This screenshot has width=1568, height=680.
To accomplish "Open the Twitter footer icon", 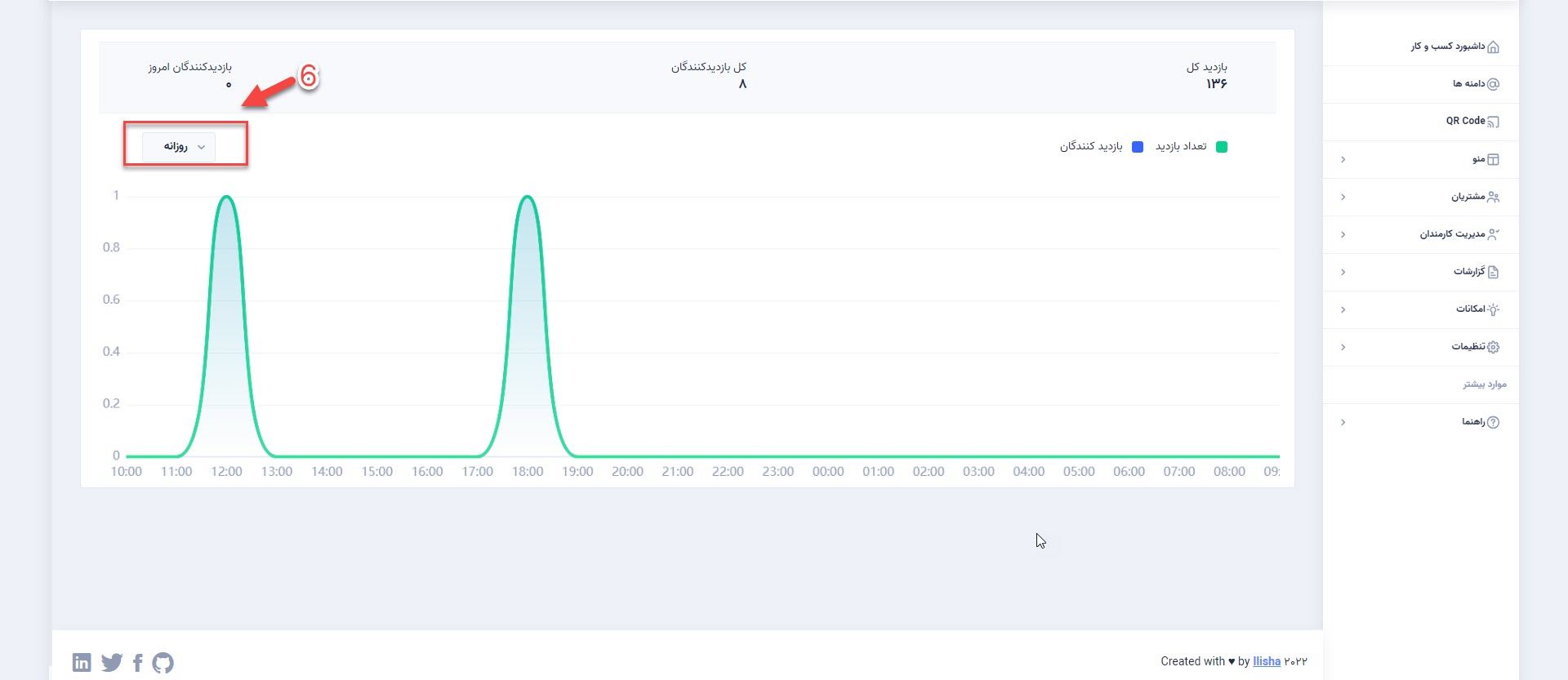I will 112,662.
